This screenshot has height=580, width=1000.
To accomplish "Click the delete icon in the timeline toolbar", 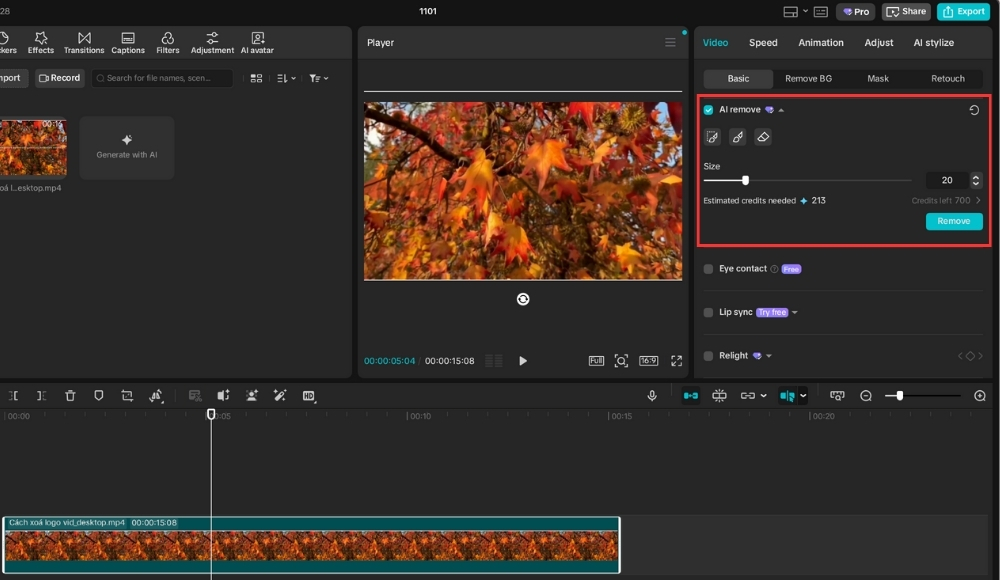I will 70,396.
